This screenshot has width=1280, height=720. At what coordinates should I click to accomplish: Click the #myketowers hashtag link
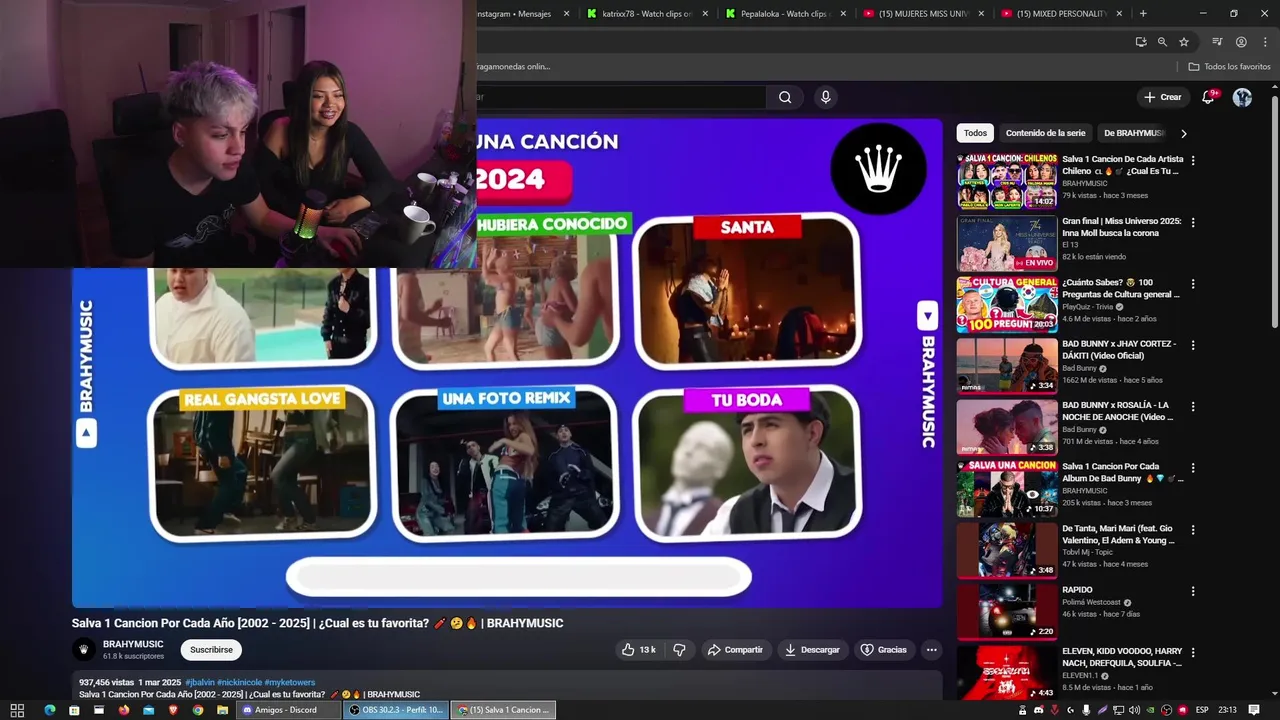click(290, 682)
